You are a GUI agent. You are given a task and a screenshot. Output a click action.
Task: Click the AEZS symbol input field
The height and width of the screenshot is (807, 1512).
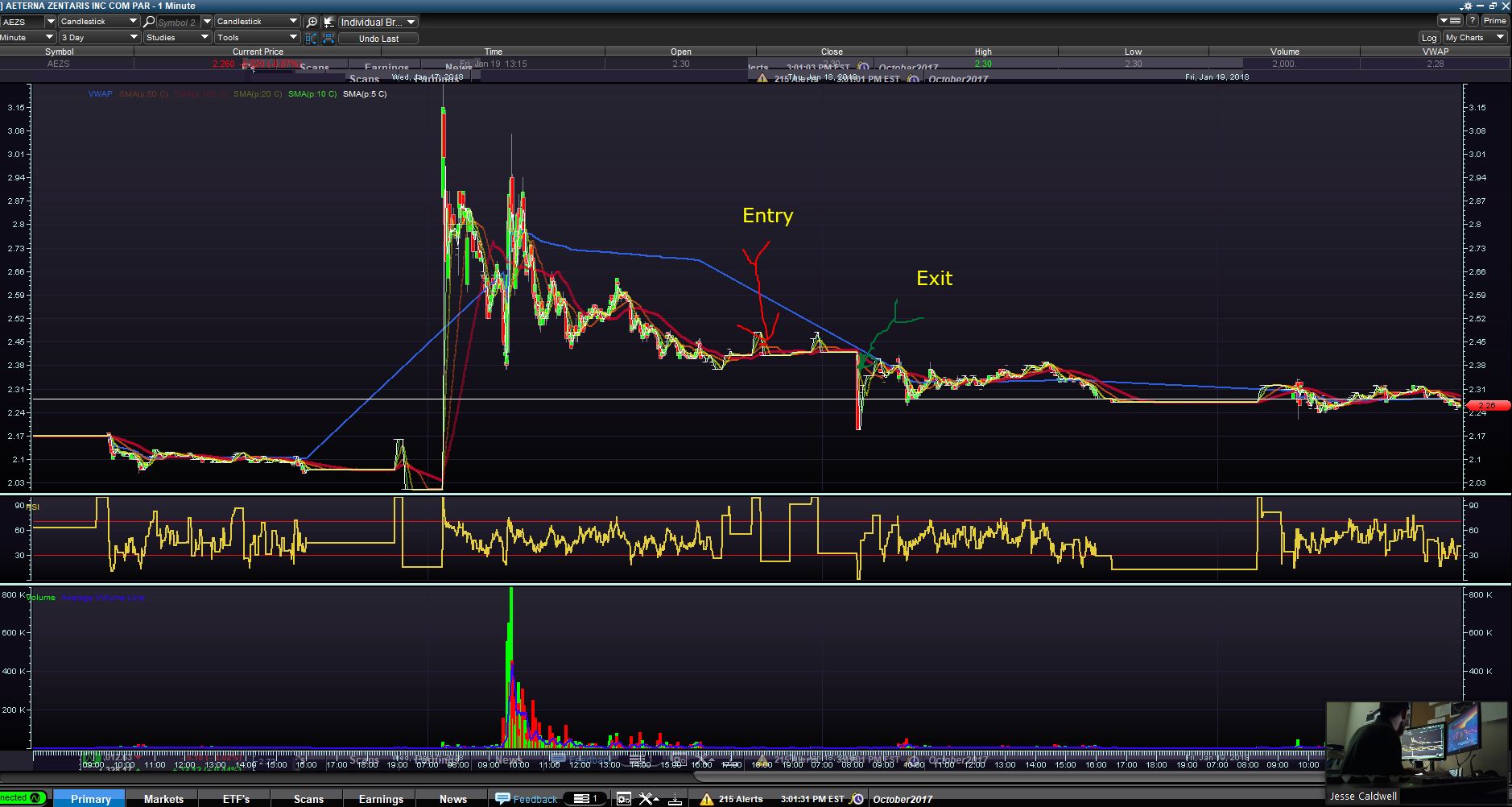click(23, 22)
